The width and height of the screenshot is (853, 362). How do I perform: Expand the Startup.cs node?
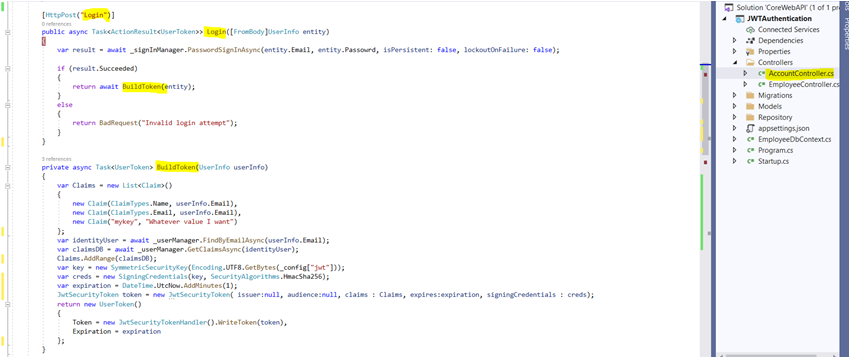734,161
